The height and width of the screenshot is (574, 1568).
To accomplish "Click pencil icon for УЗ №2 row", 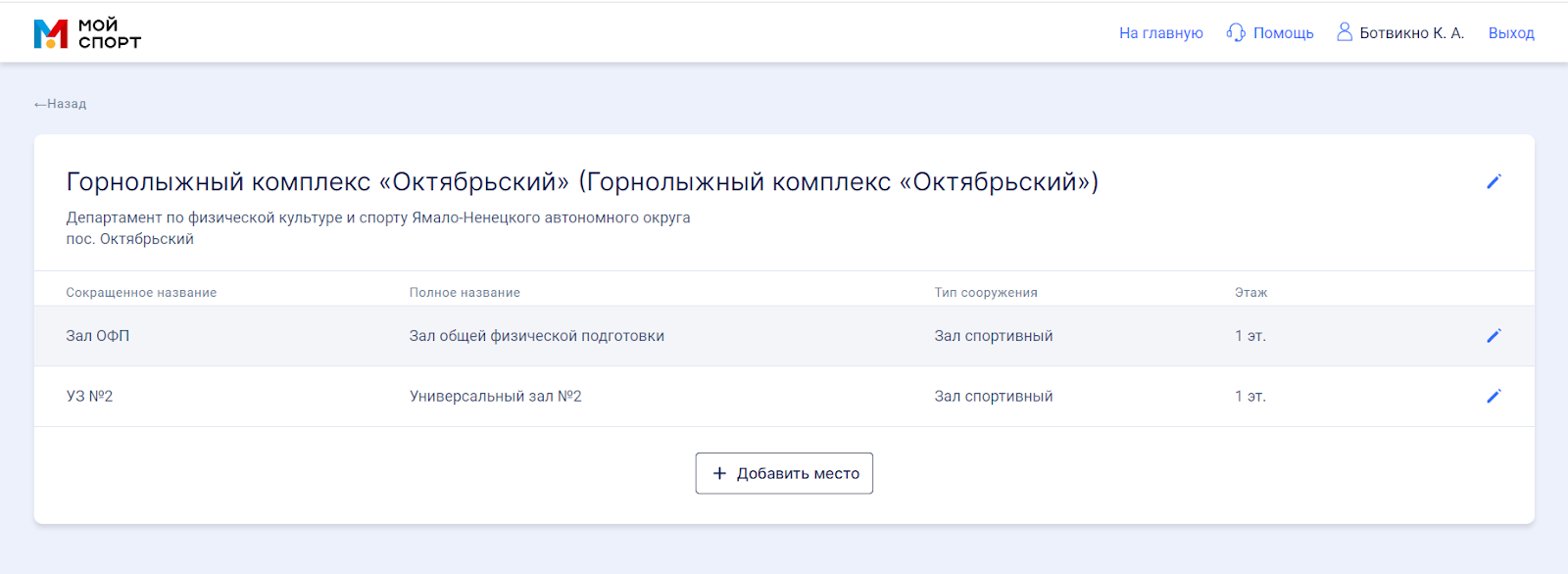I will pos(1494,396).
